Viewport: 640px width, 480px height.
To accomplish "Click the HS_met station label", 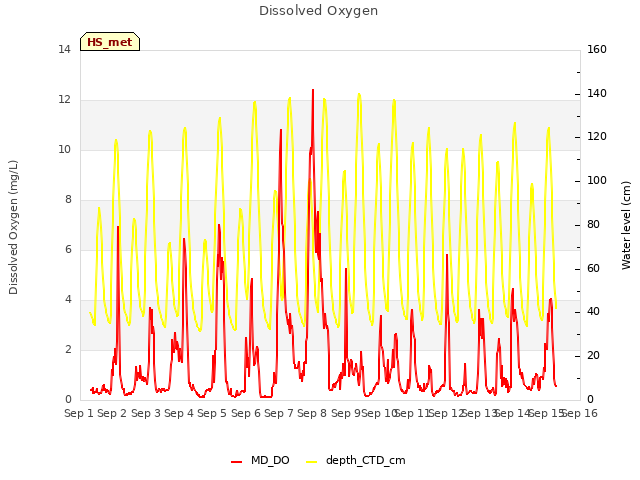I will click(110, 42).
